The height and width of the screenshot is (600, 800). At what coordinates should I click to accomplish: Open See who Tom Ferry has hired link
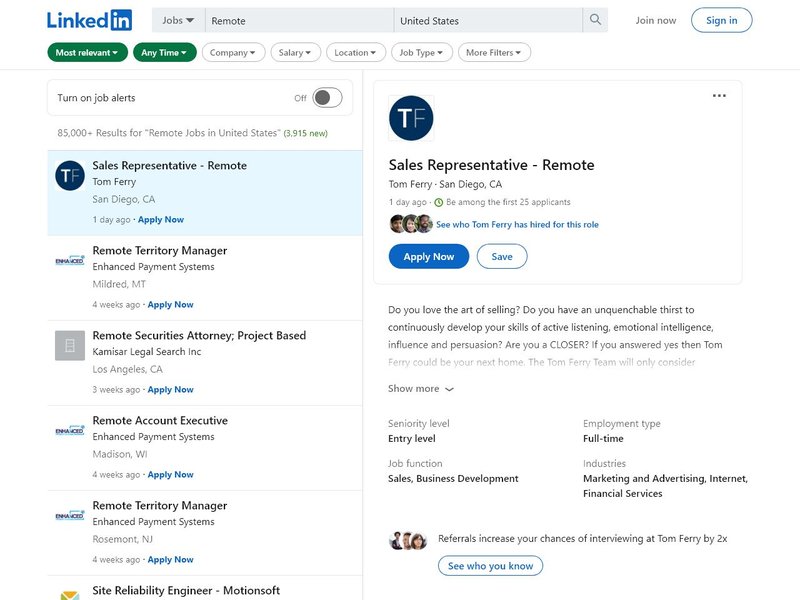pyautogui.click(x=517, y=224)
